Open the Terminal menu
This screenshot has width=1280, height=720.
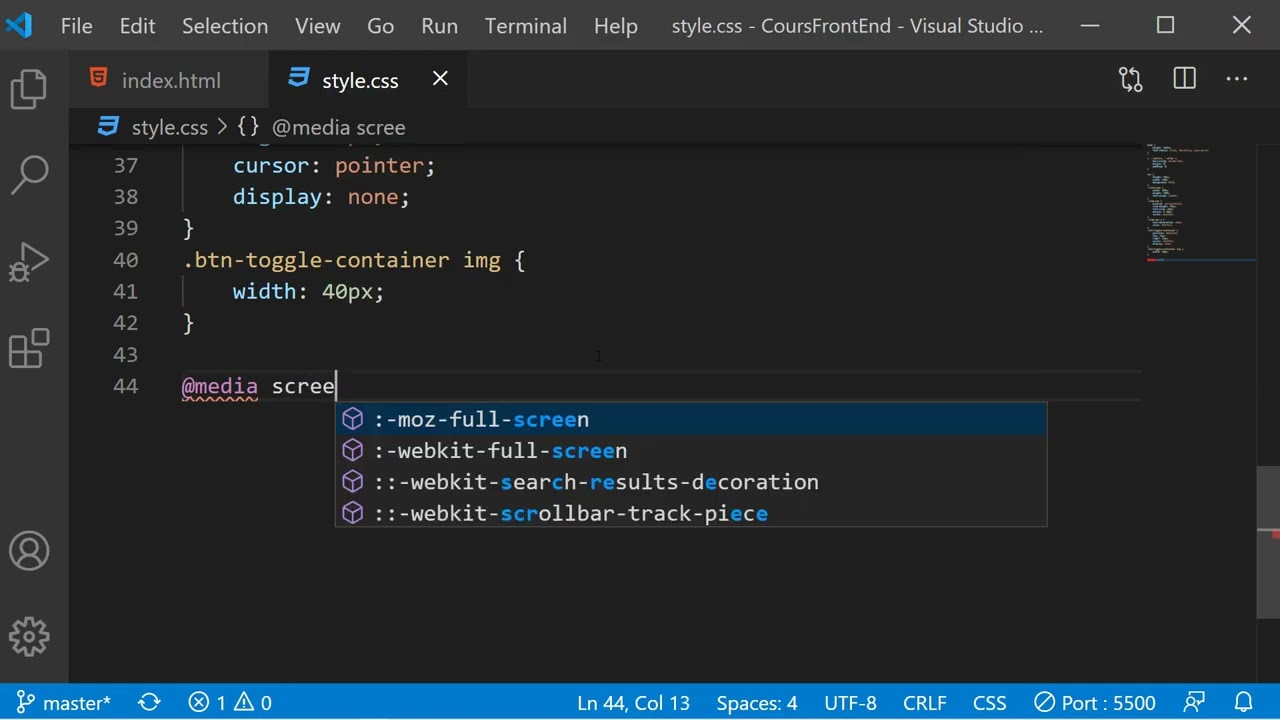tap(526, 26)
